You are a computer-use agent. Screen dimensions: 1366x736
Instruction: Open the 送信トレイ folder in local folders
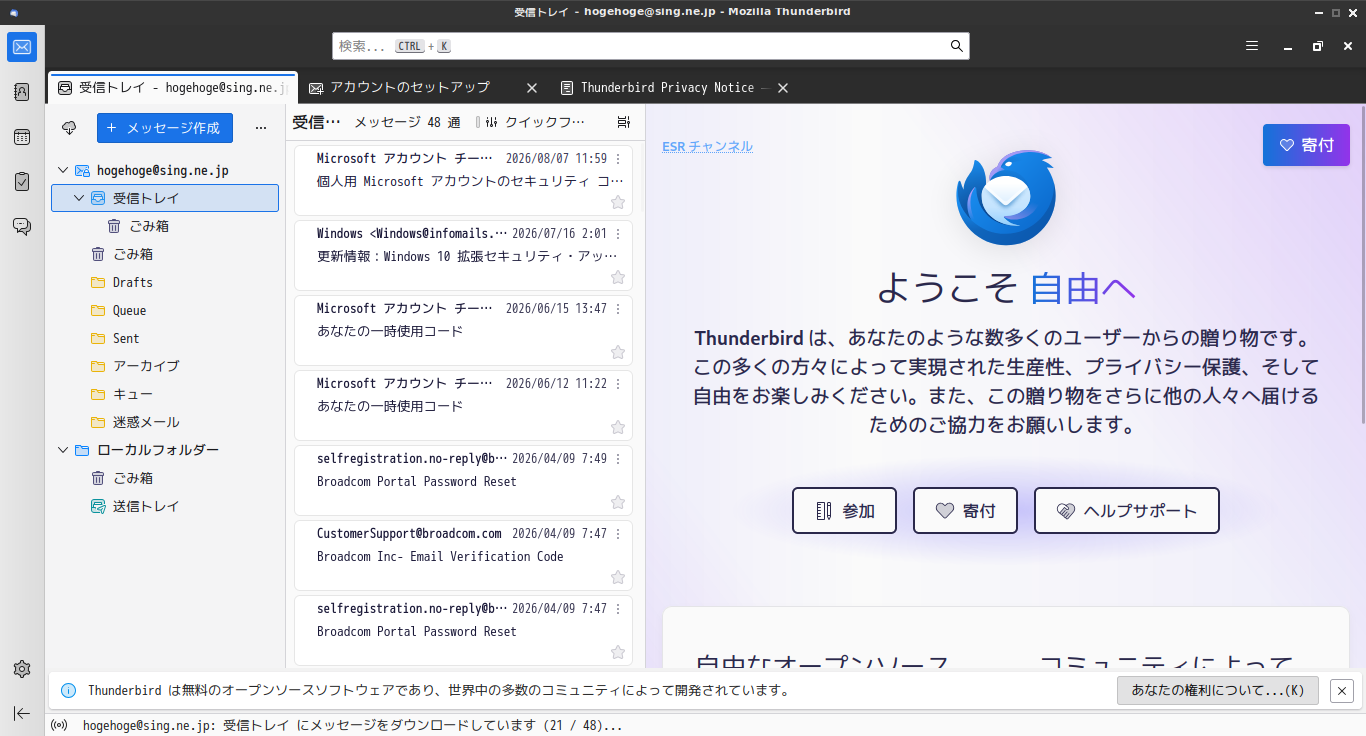pos(165,507)
